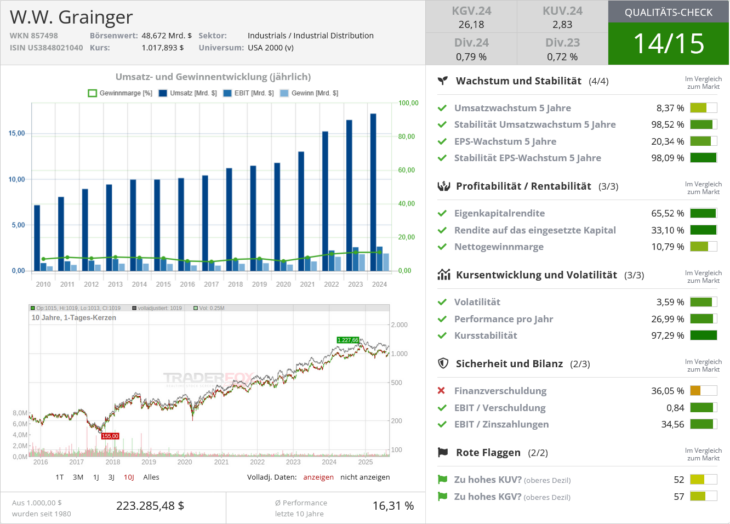Click the Kurs value 1.017,893 $

click(162, 47)
